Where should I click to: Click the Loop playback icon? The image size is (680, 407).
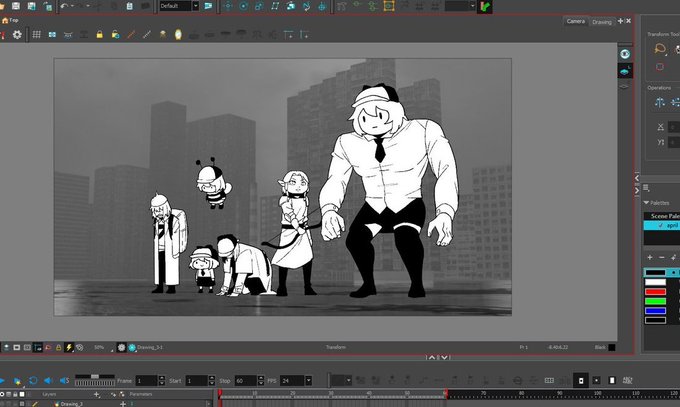33,381
